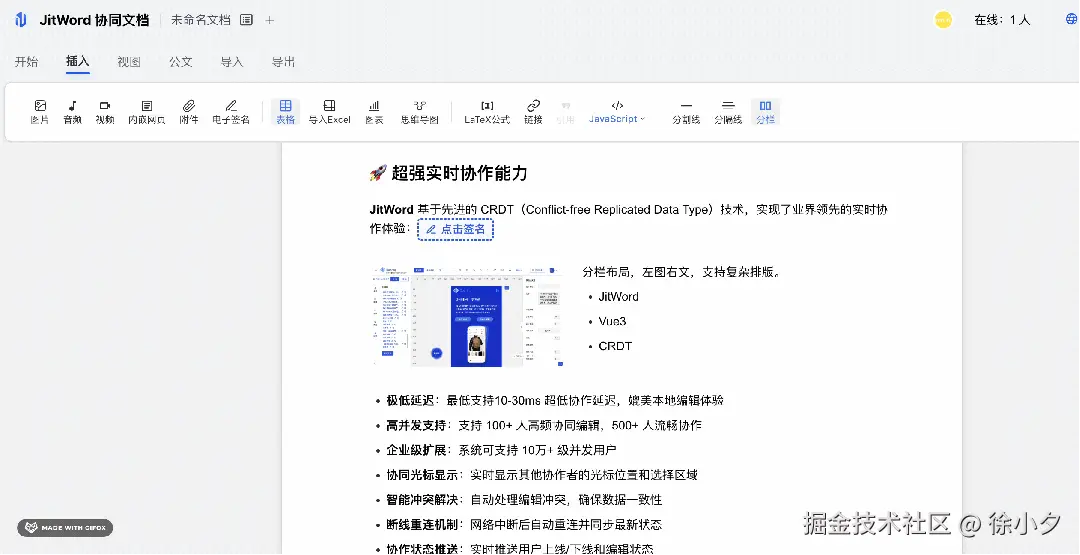Insert a table with the 表格 tool
1080x555 pixels.
tap(285, 112)
